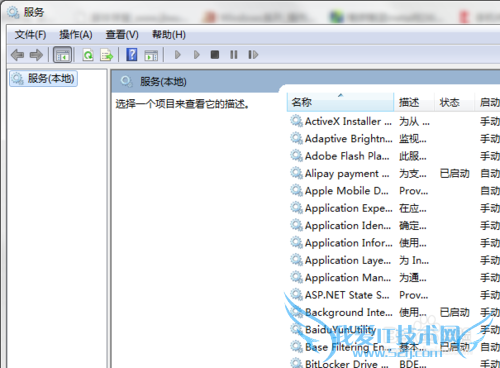The width and height of the screenshot is (500, 368).
Task: Click the Pause service icon
Action: pos(234,54)
